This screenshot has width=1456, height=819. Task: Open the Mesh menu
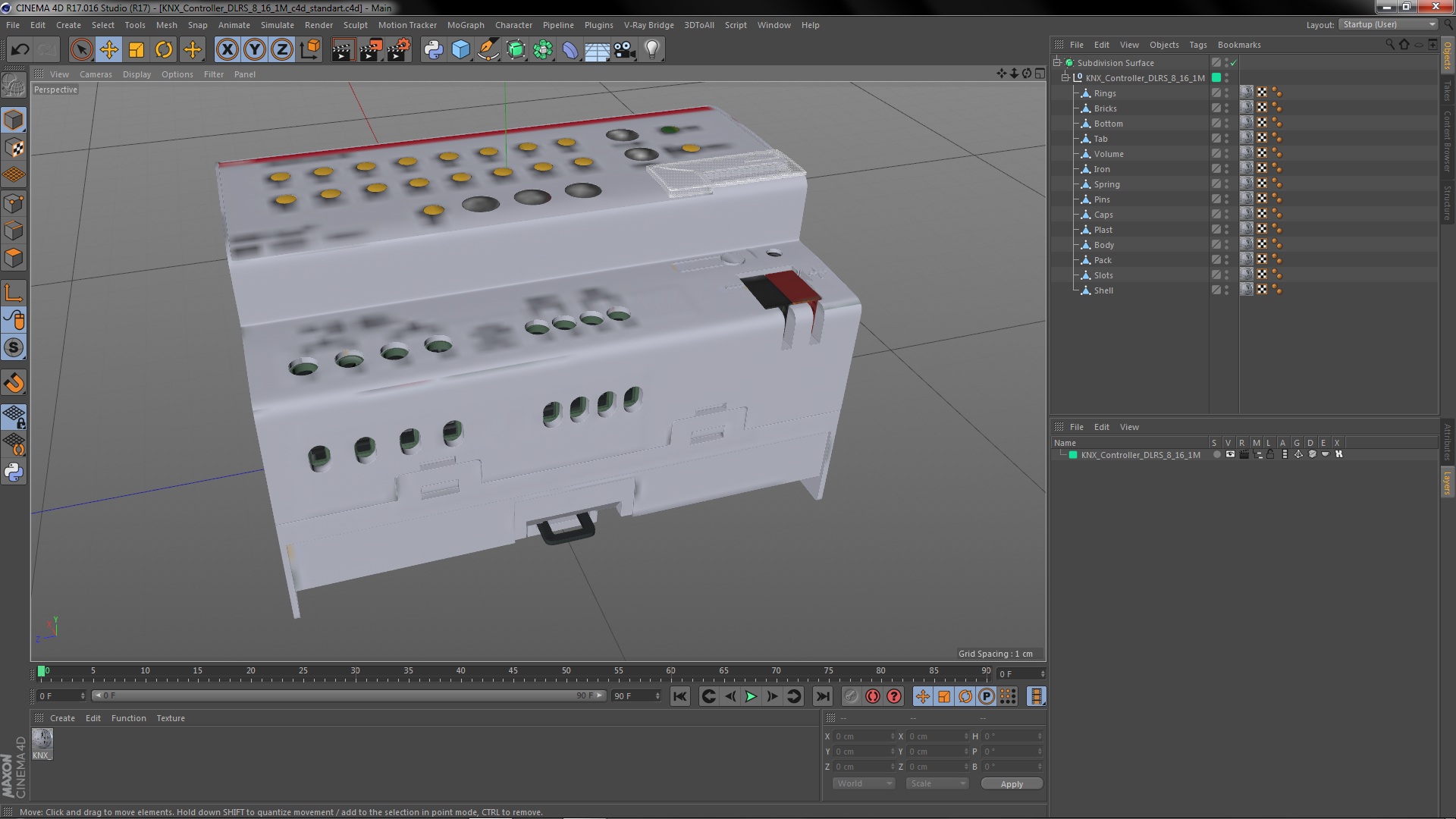pos(166,25)
